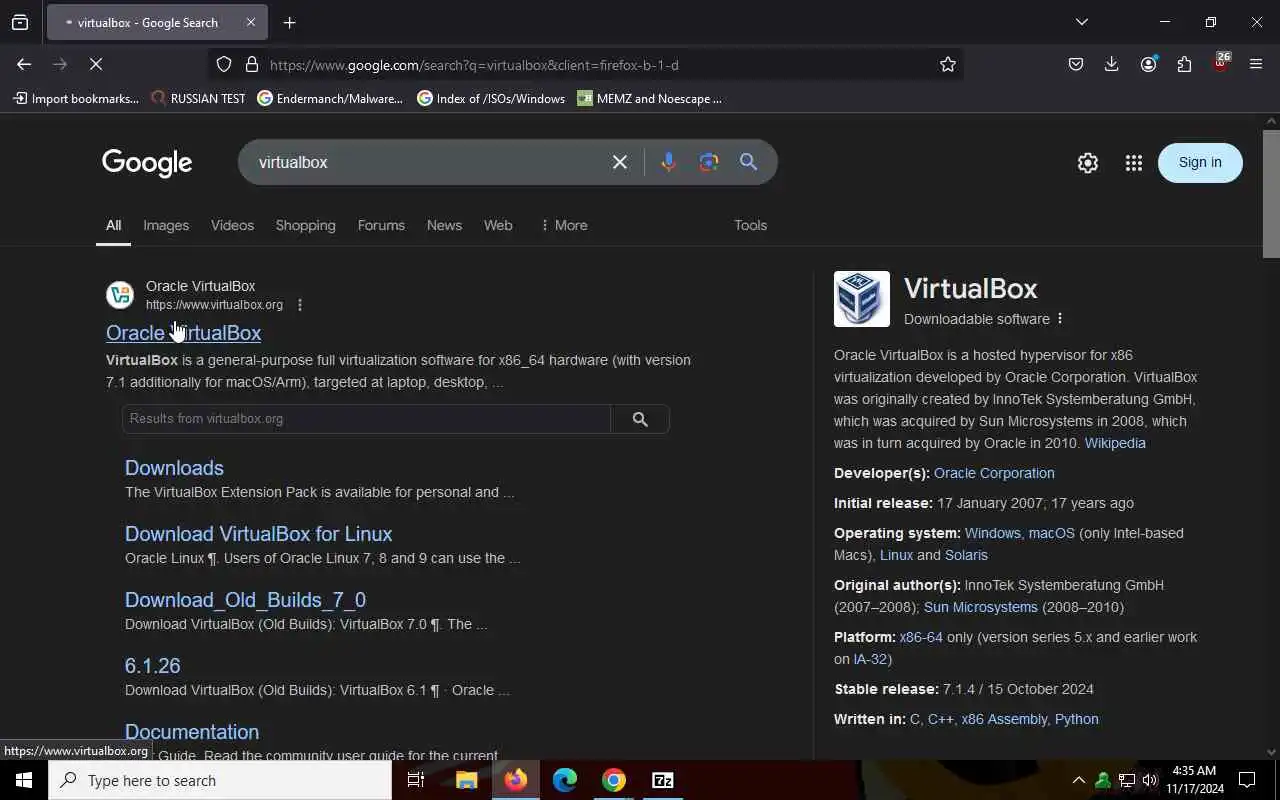1280x800 pixels.
Task: Open Save to Pocket icon
Action: click(1076, 64)
